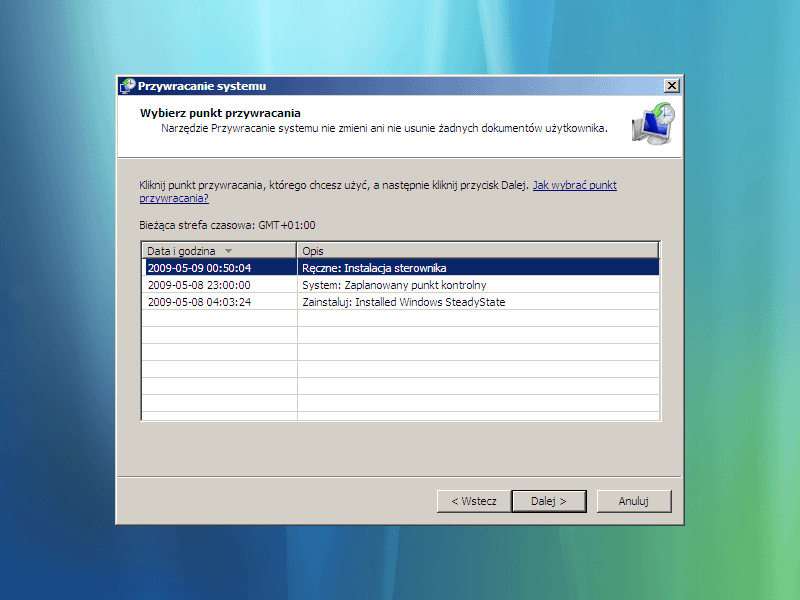Close the Przywracanie systemu dialog
This screenshot has height=600, width=800.
672,86
